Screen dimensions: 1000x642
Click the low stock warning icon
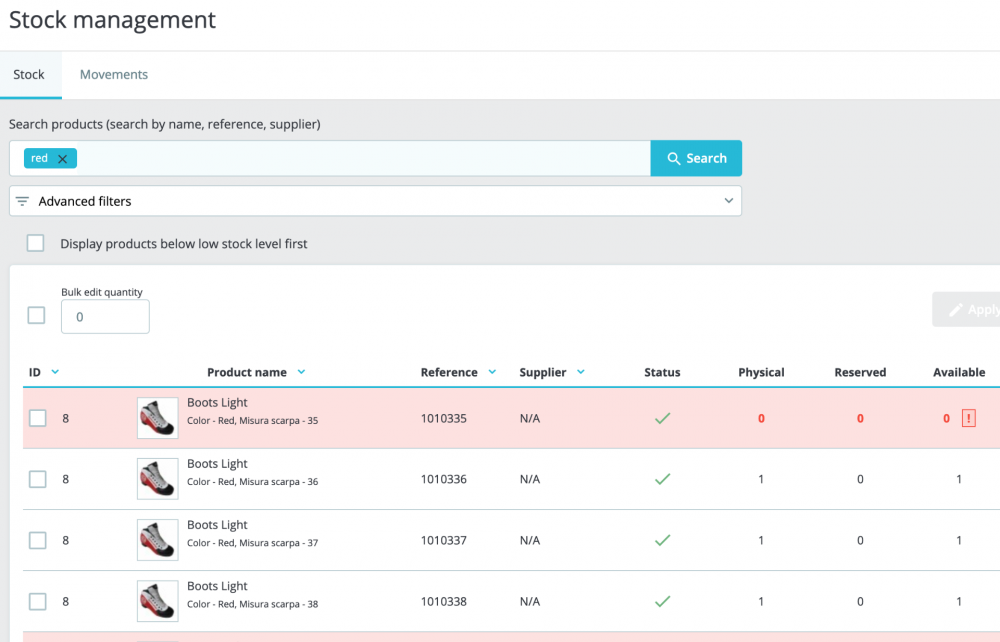pos(968,419)
